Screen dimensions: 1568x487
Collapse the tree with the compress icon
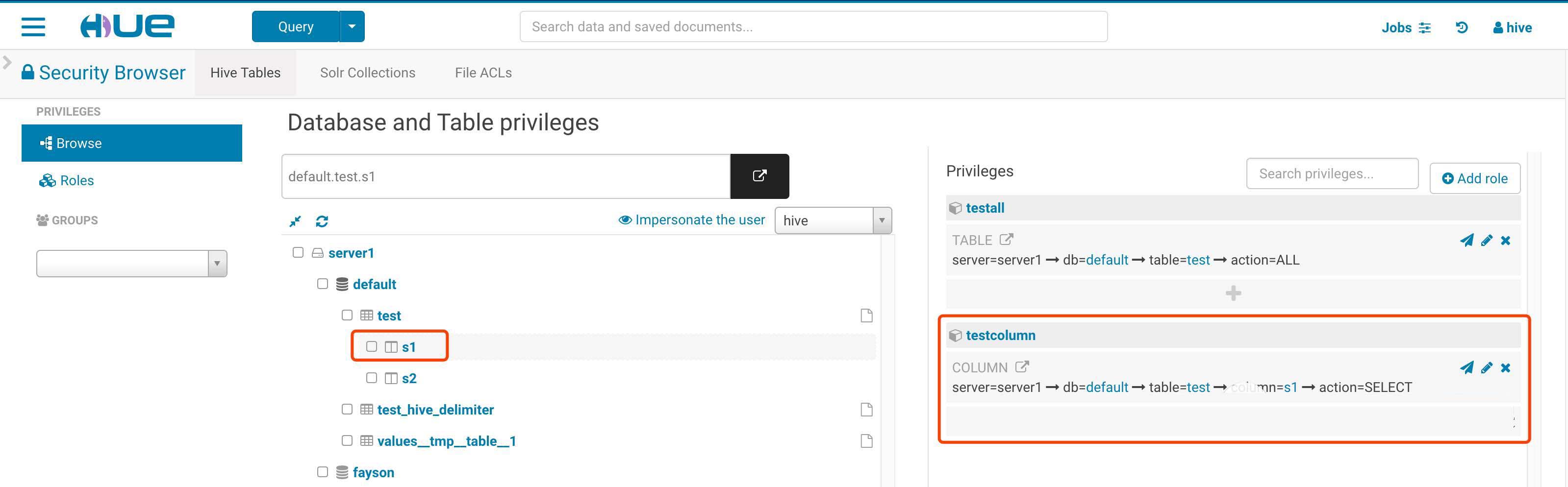click(x=295, y=221)
